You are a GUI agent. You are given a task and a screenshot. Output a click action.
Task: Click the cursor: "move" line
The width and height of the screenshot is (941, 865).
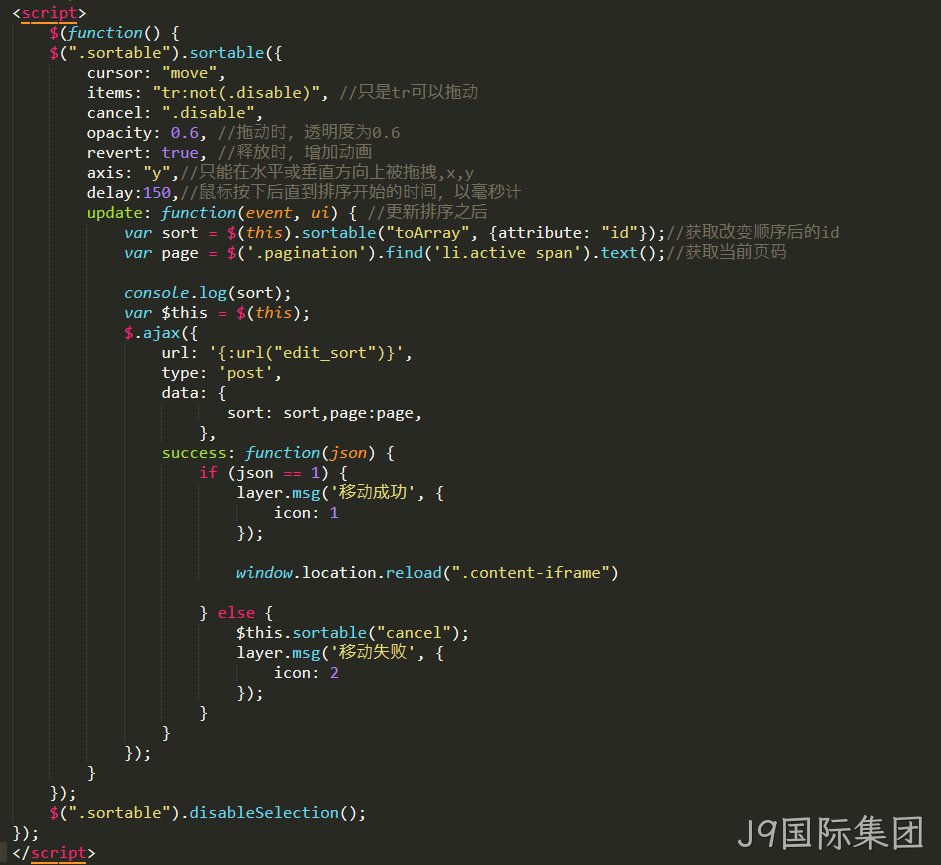[156, 73]
